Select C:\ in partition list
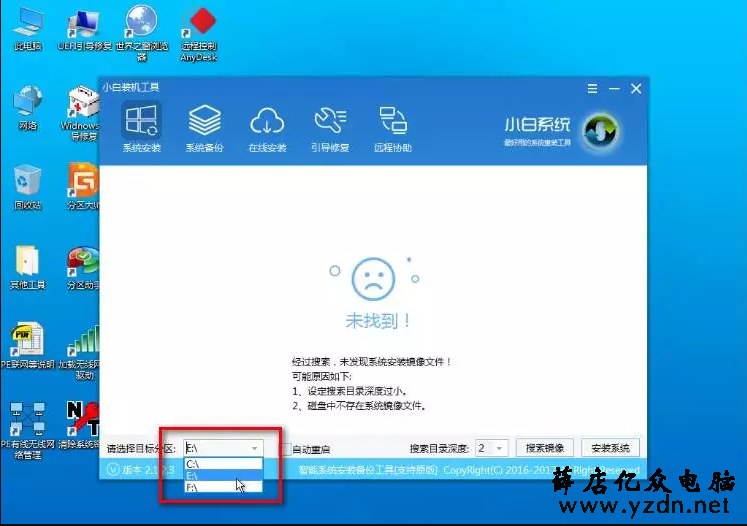This screenshot has height=526, width=747. coord(223,464)
